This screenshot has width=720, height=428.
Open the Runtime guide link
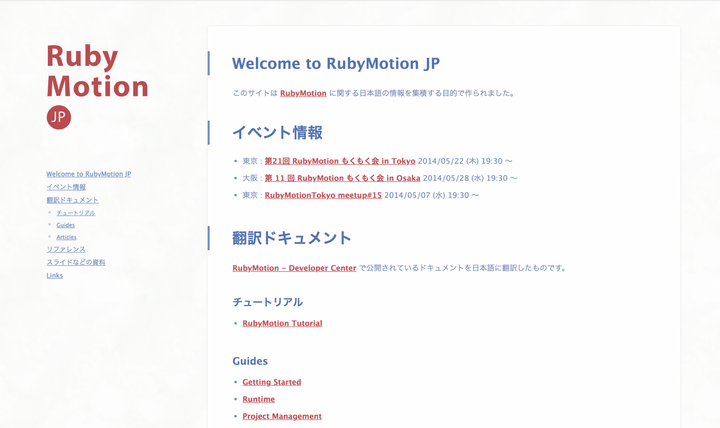(259, 399)
